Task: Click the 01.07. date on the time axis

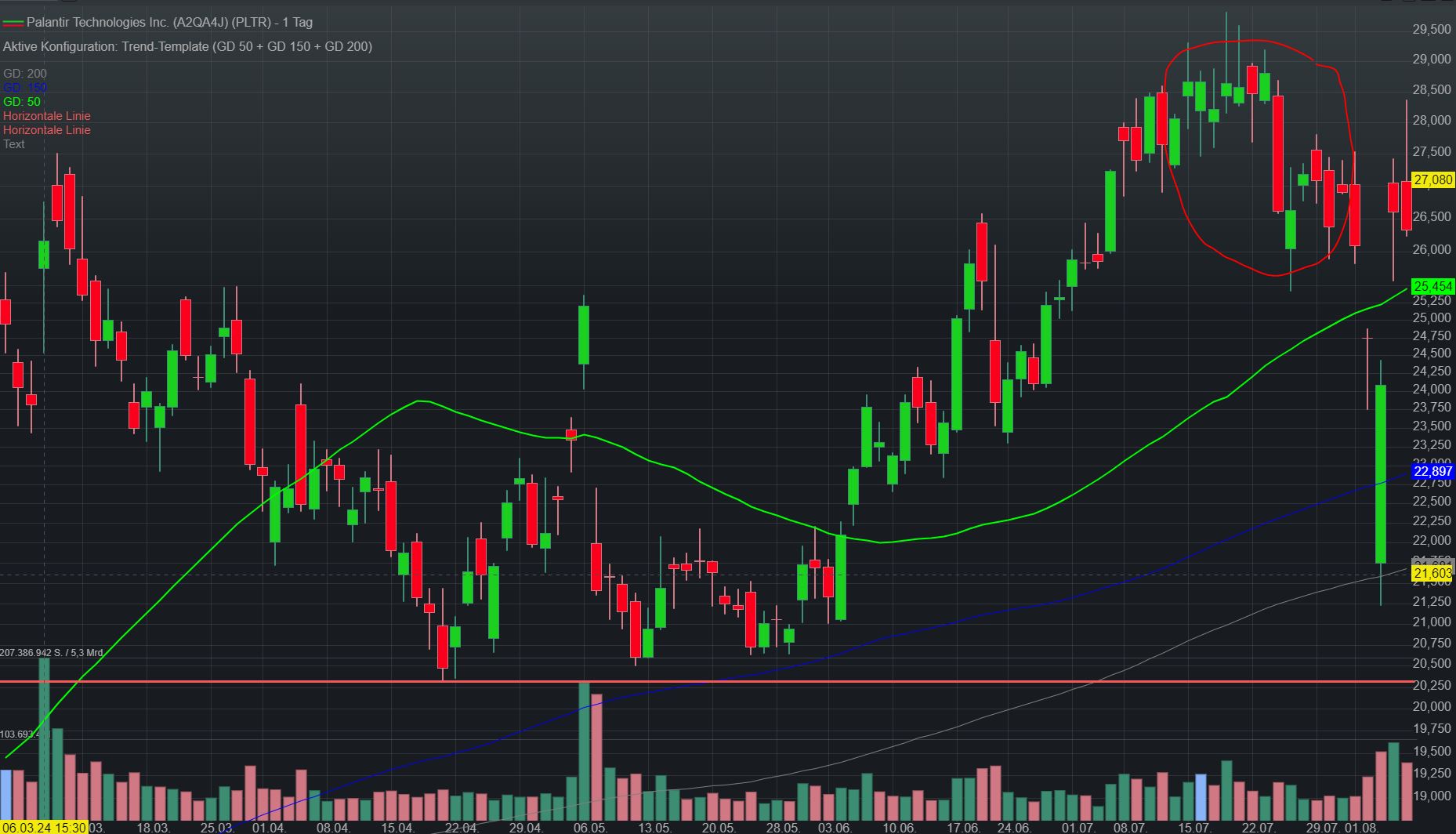Action: coord(1078,828)
